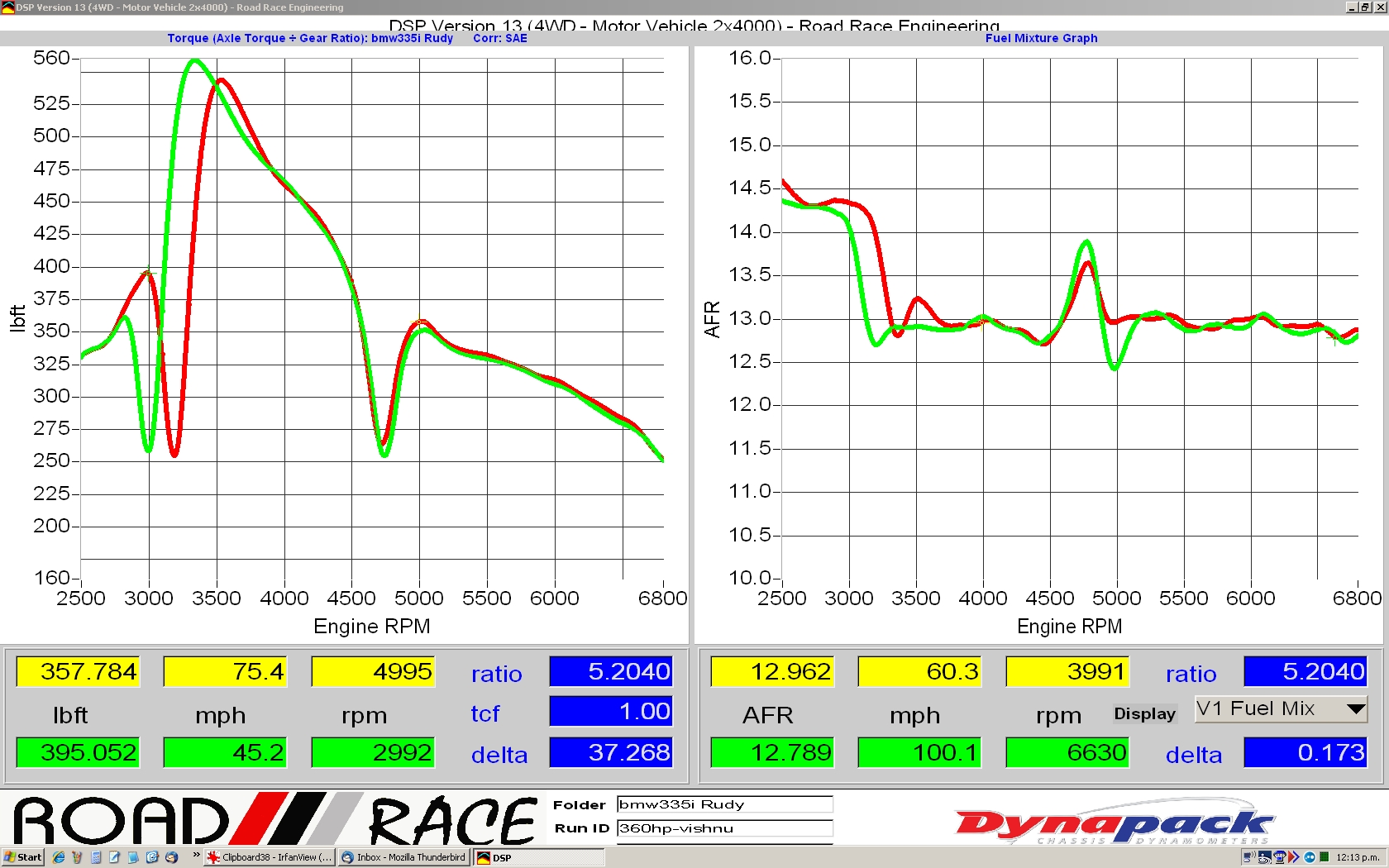Click the blue round tray icon

1310,857
